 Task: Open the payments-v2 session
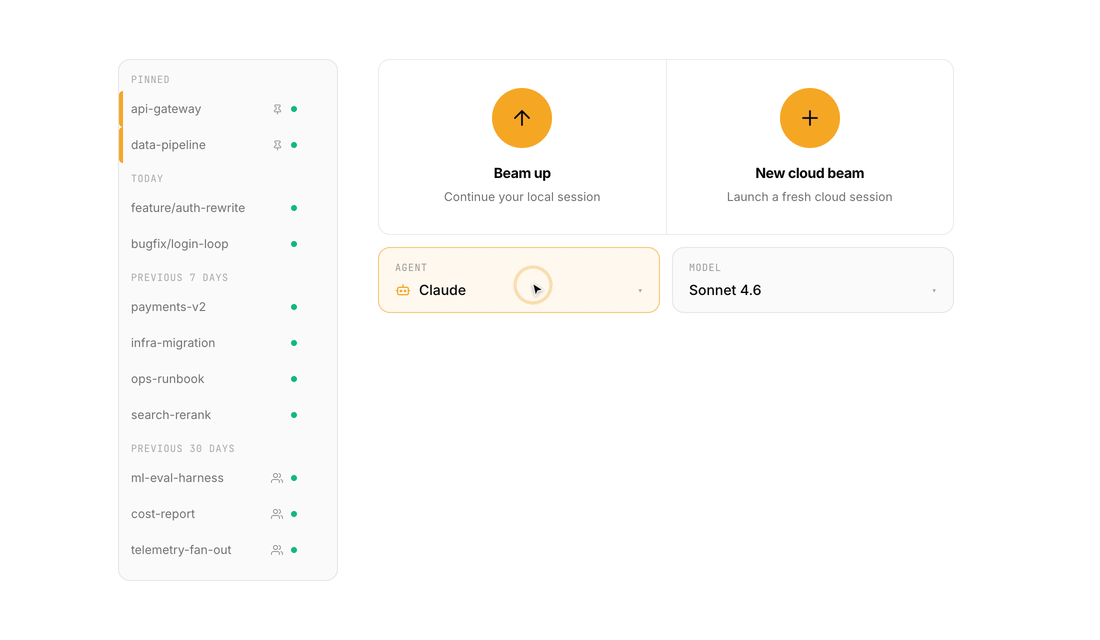tap(228, 307)
